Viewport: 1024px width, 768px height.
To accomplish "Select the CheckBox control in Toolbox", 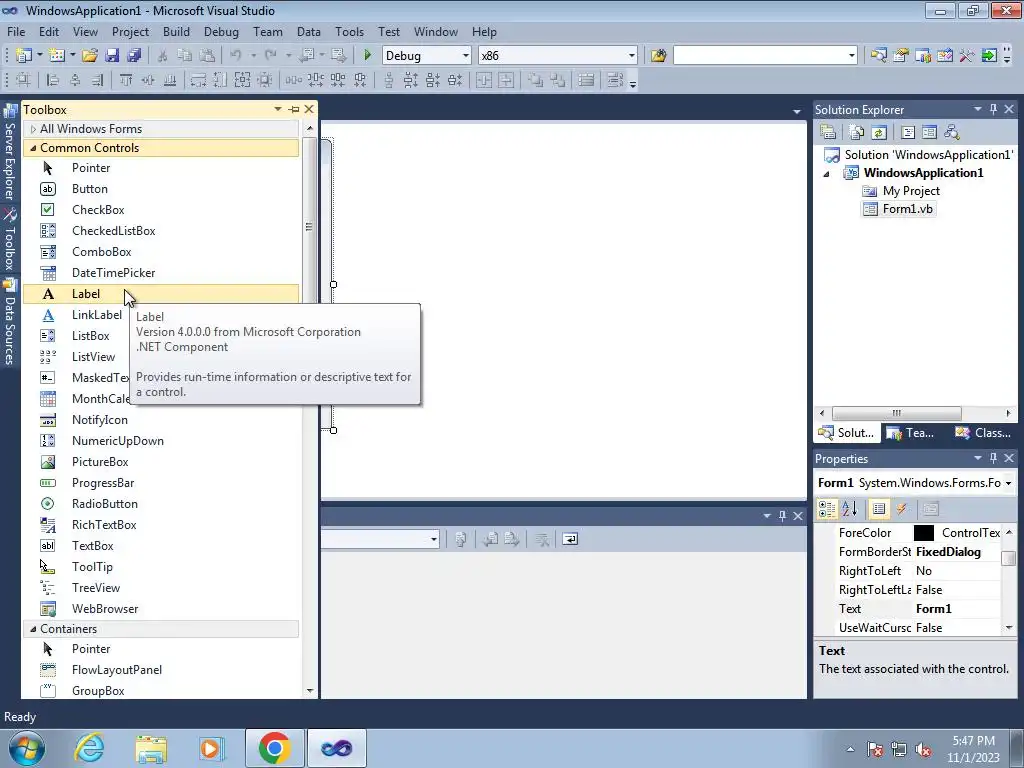I will 161,210.
